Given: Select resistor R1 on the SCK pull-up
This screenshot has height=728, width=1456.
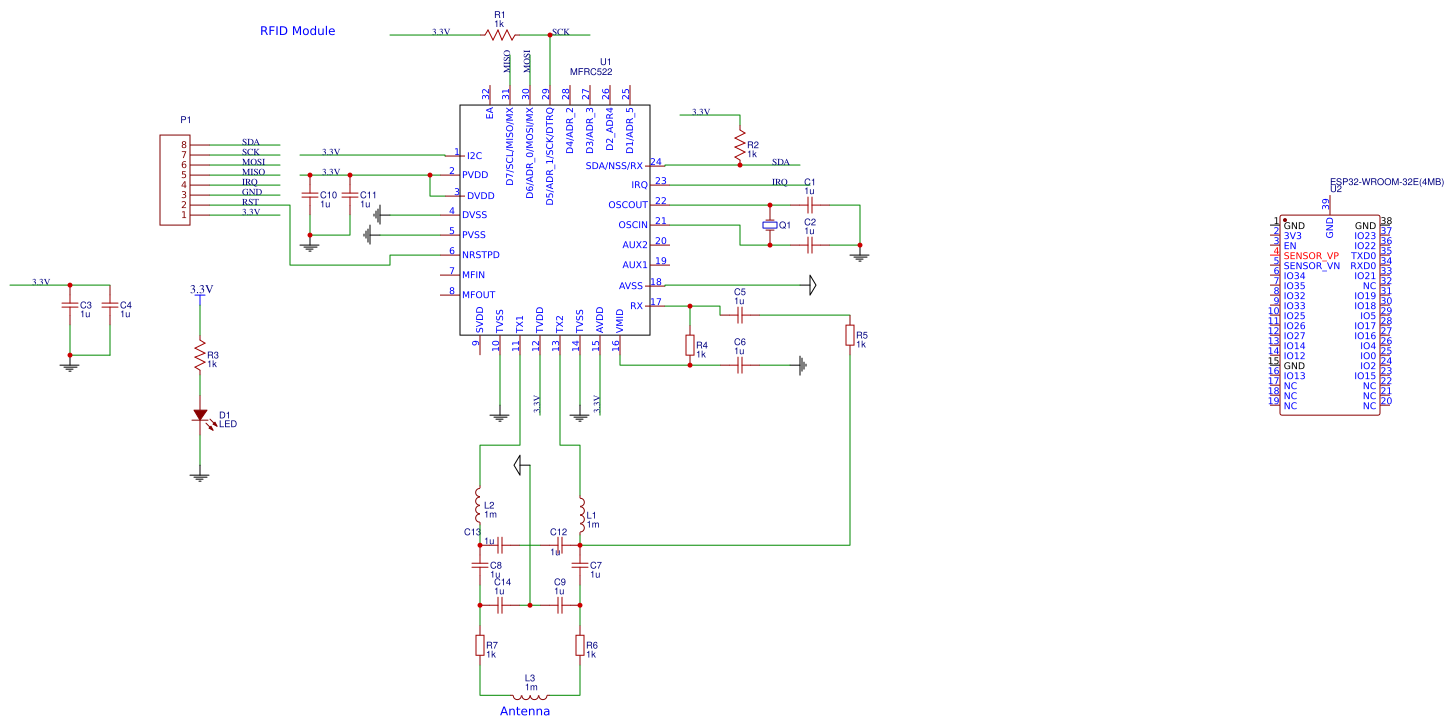Looking at the screenshot, I should pyautogui.click(x=500, y=35).
